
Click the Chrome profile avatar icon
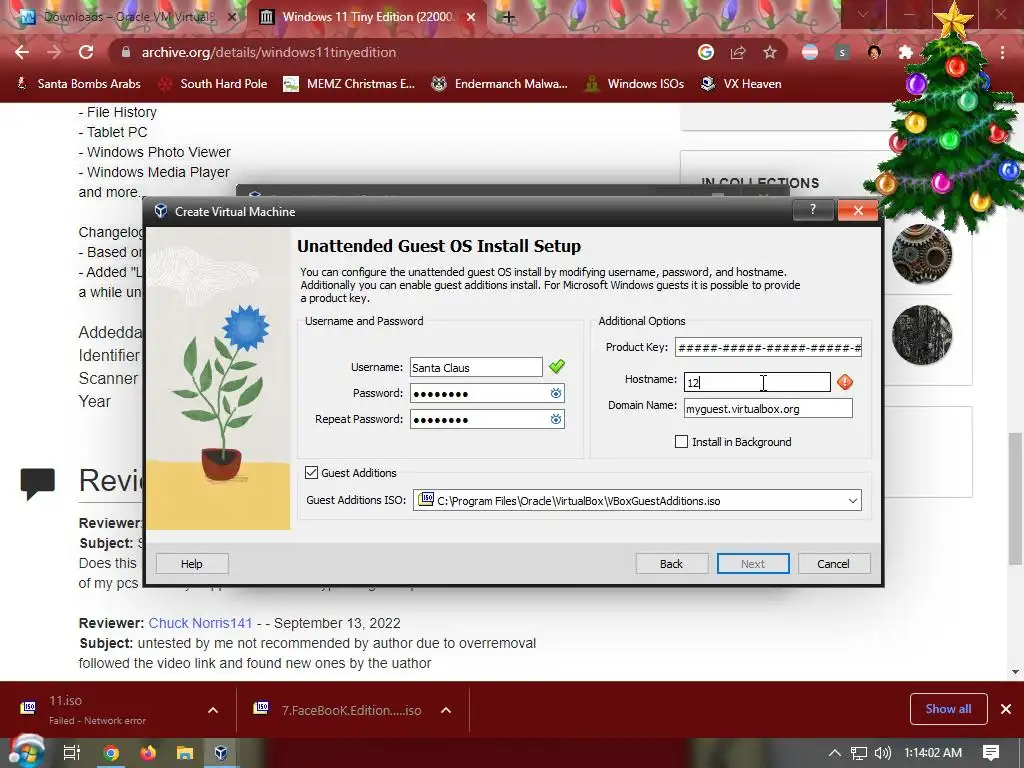coord(874,52)
